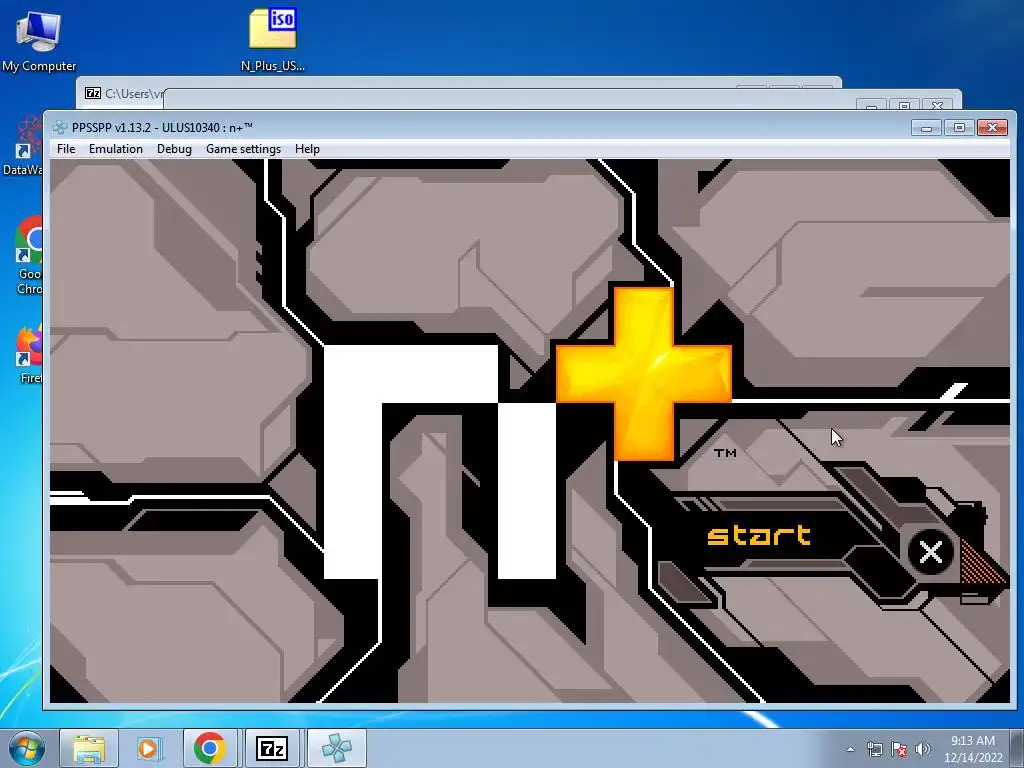Select the DataWa desktop shortcut
1024x768 pixels.
point(26,147)
